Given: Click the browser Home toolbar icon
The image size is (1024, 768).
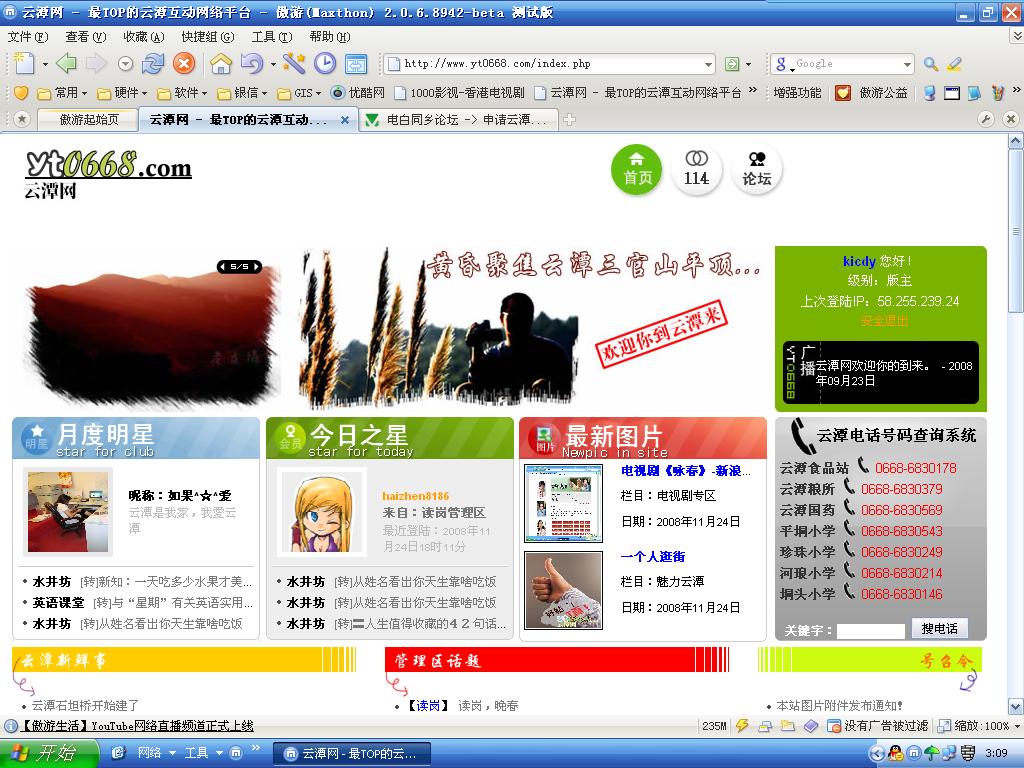Looking at the screenshot, I should coord(221,64).
